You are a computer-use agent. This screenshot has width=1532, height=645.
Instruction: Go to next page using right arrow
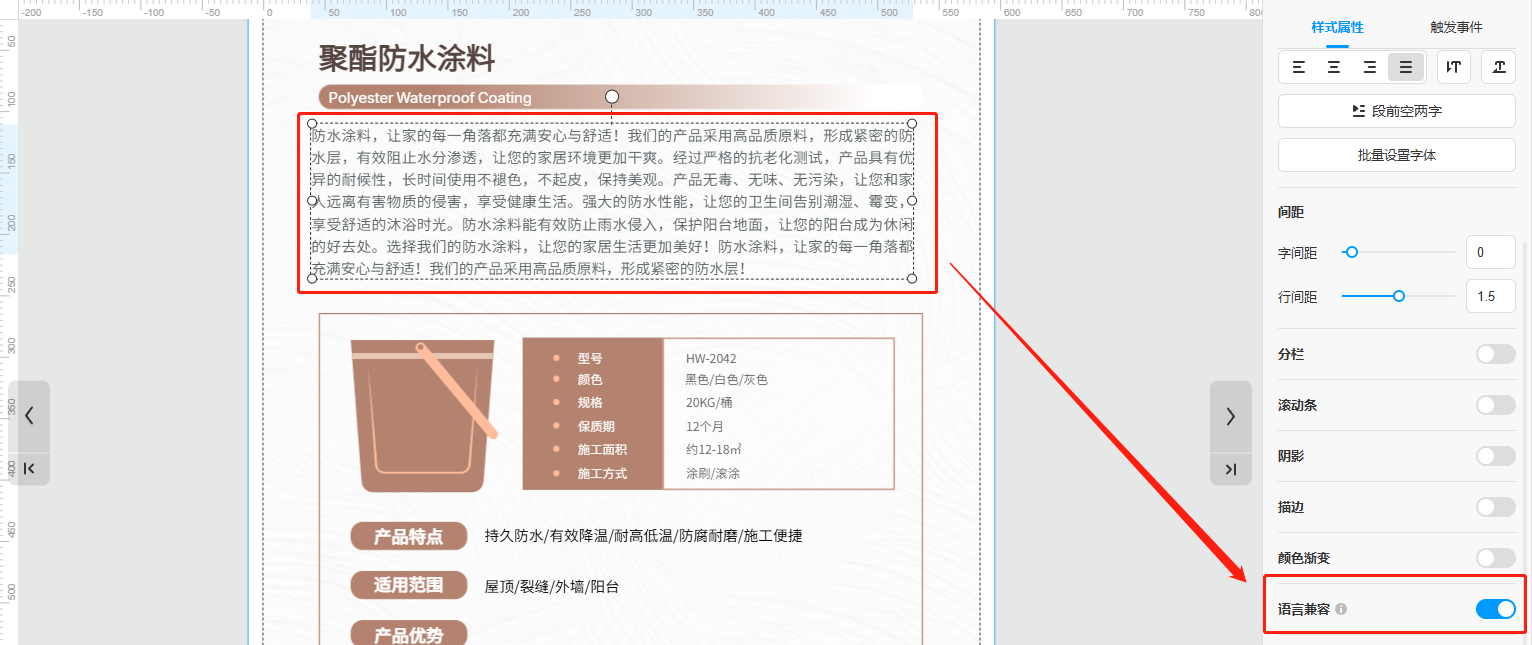(x=1230, y=416)
